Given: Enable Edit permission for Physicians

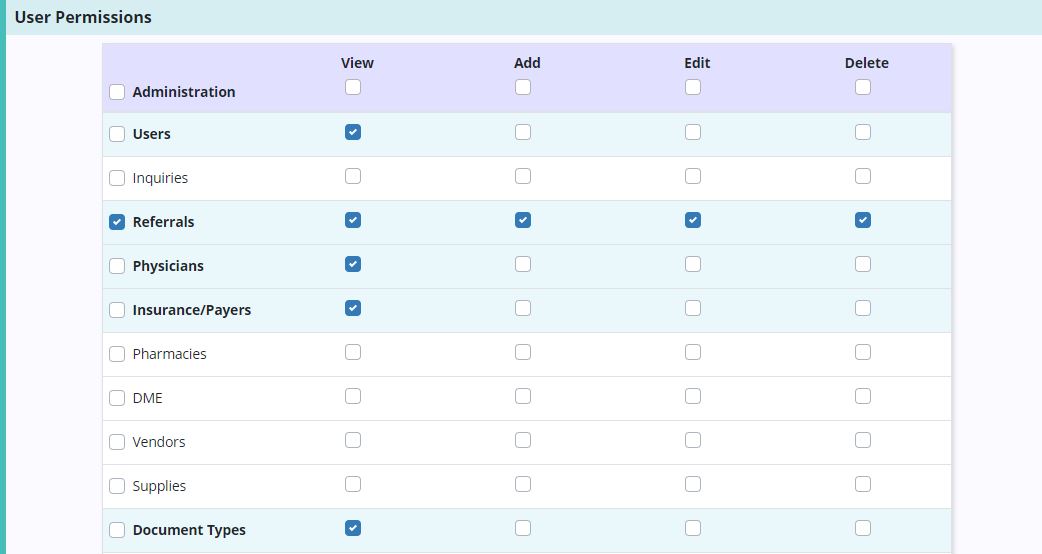Looking at the screenshot, I should pyautogui.click(x=693, y=264).
